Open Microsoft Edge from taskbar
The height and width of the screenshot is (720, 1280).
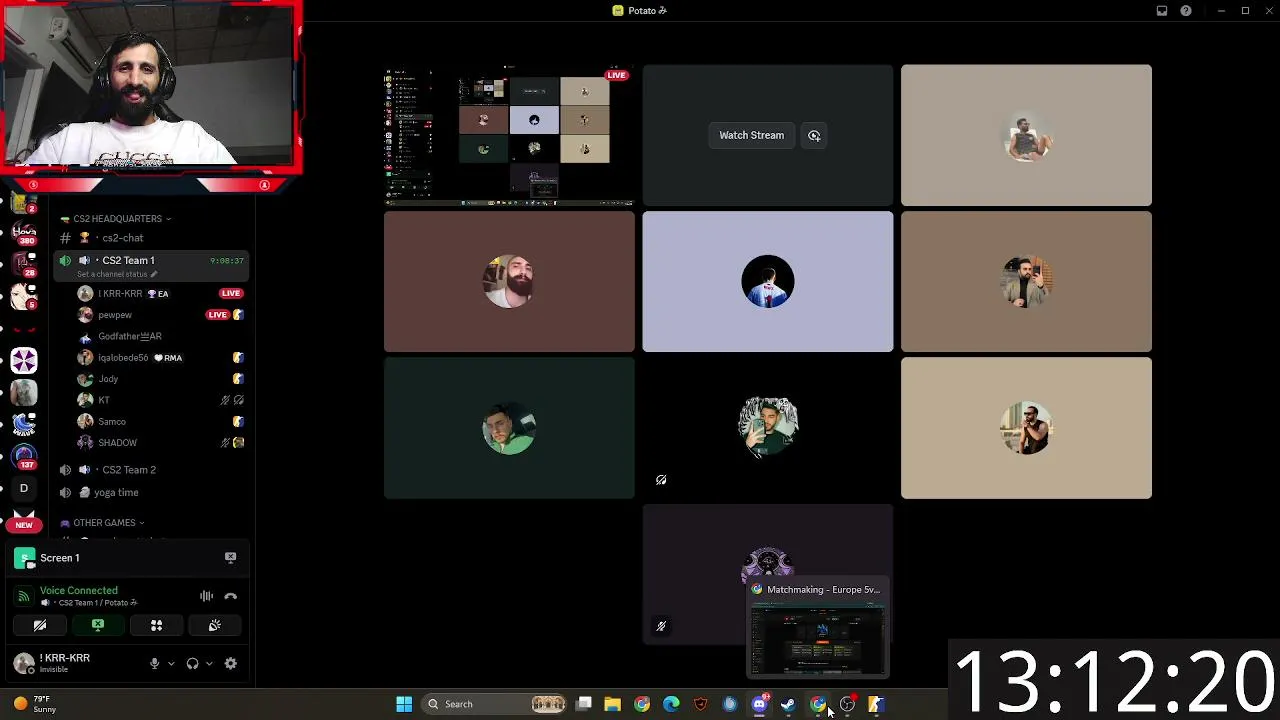coord(671,704)
